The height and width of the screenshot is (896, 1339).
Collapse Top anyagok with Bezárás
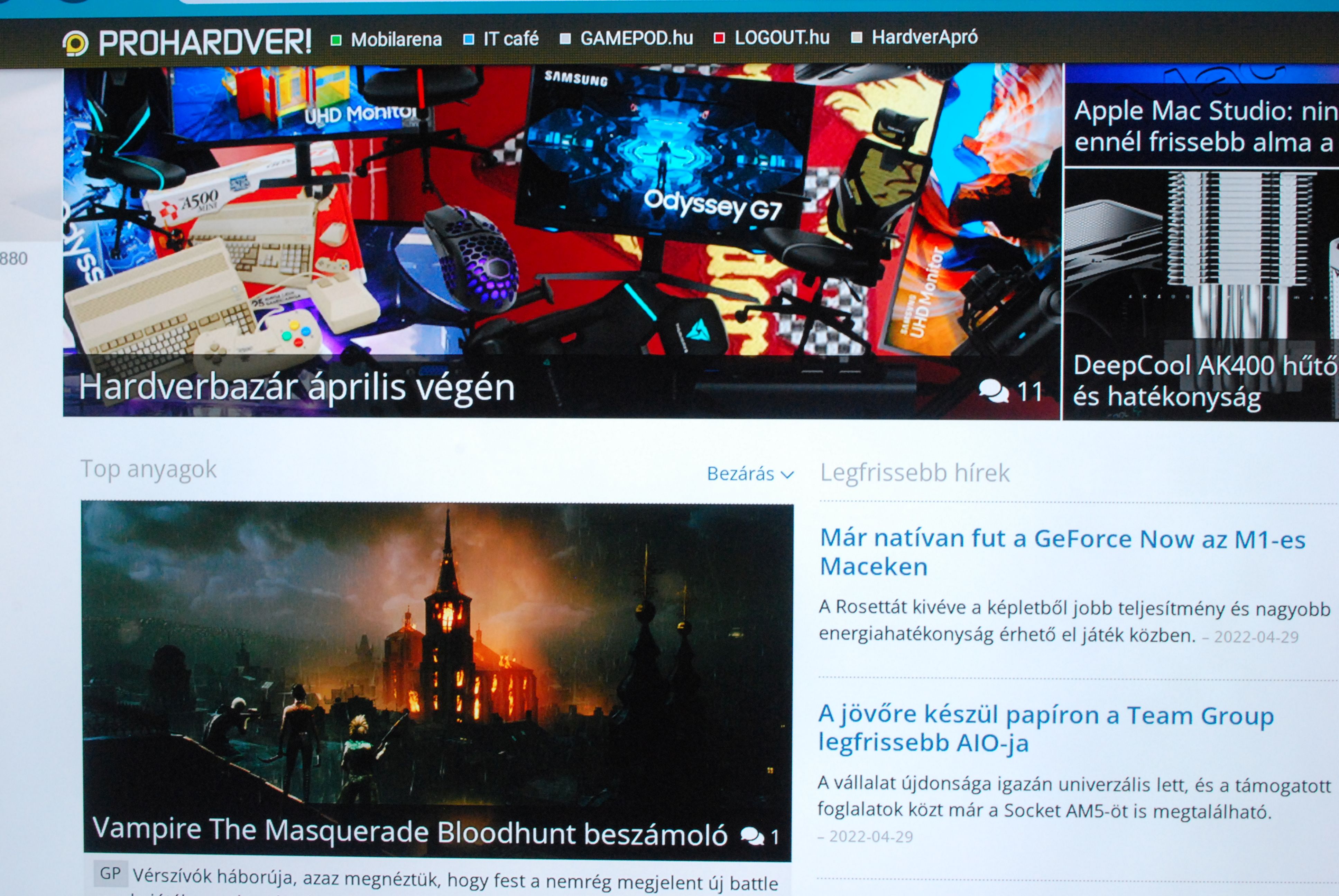pos(750,474)
